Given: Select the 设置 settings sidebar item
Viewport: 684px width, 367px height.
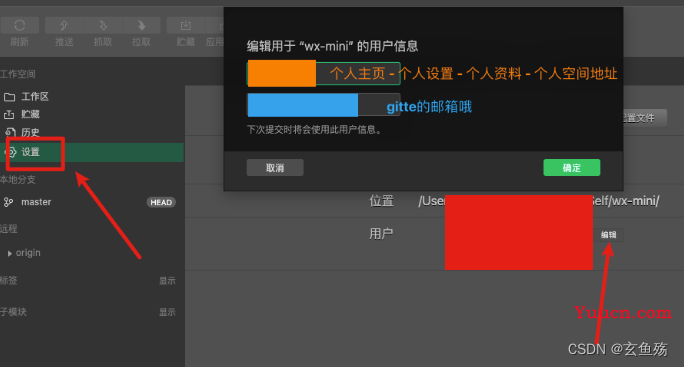Looking at the screenshot, I should pos(92,152).
